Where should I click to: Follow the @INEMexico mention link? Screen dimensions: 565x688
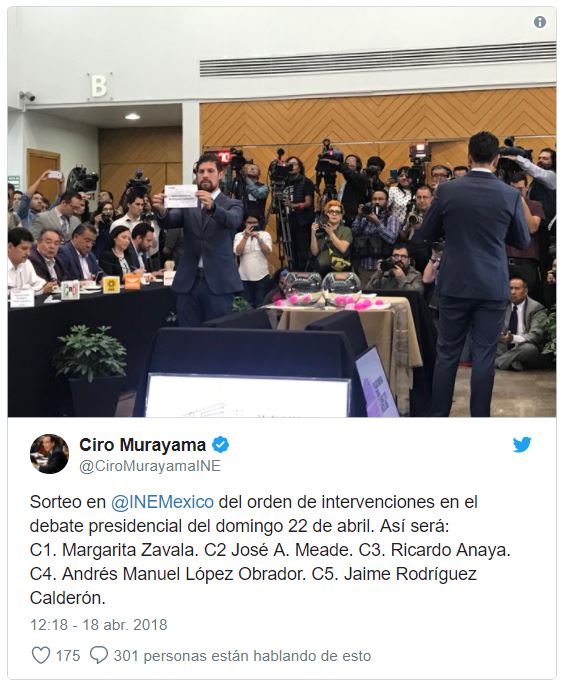[x=162, y=502]
